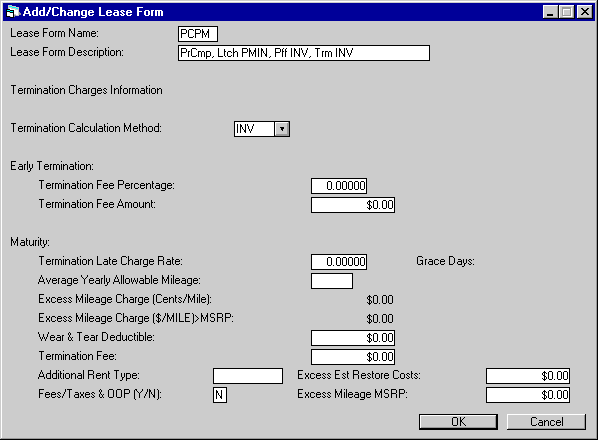Select the INV calculation method combo box
The height and width of the screenshot is (440, 598).
262,129
